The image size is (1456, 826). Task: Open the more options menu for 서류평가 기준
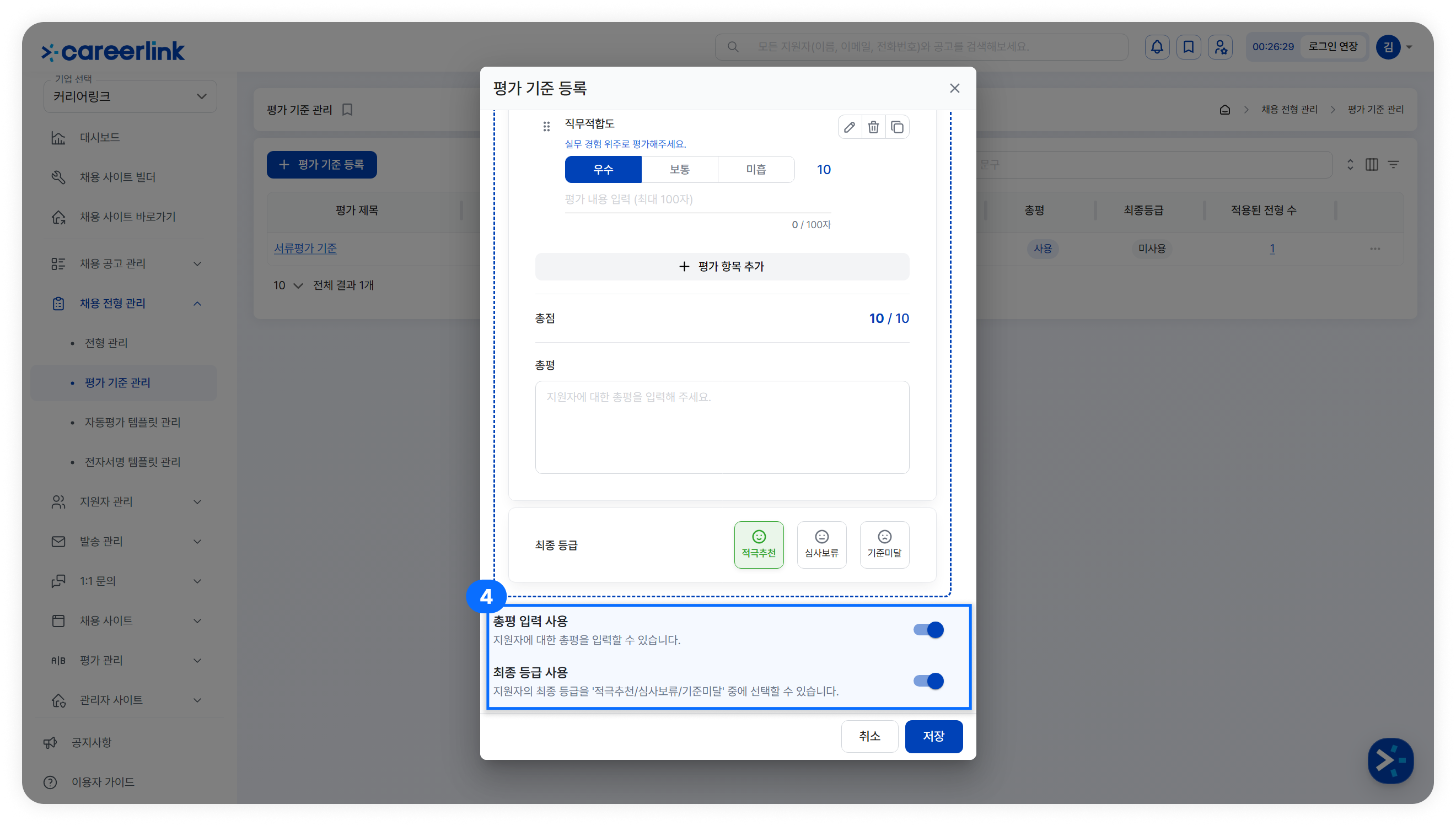pyautogui.click(x=1375, y=249)
